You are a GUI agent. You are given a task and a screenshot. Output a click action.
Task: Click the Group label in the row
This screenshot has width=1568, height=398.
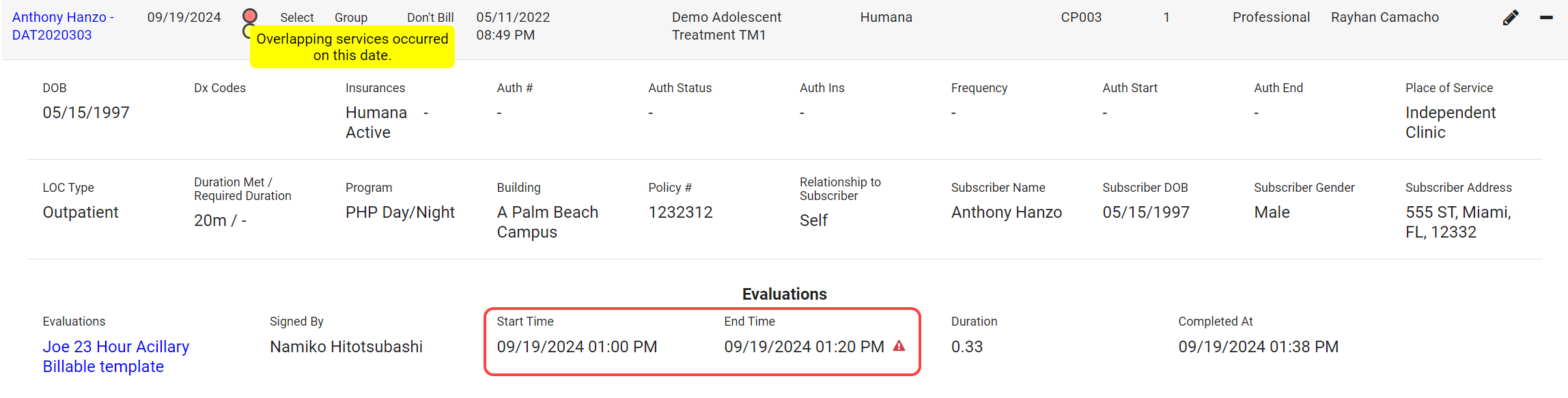coord(350,18)
